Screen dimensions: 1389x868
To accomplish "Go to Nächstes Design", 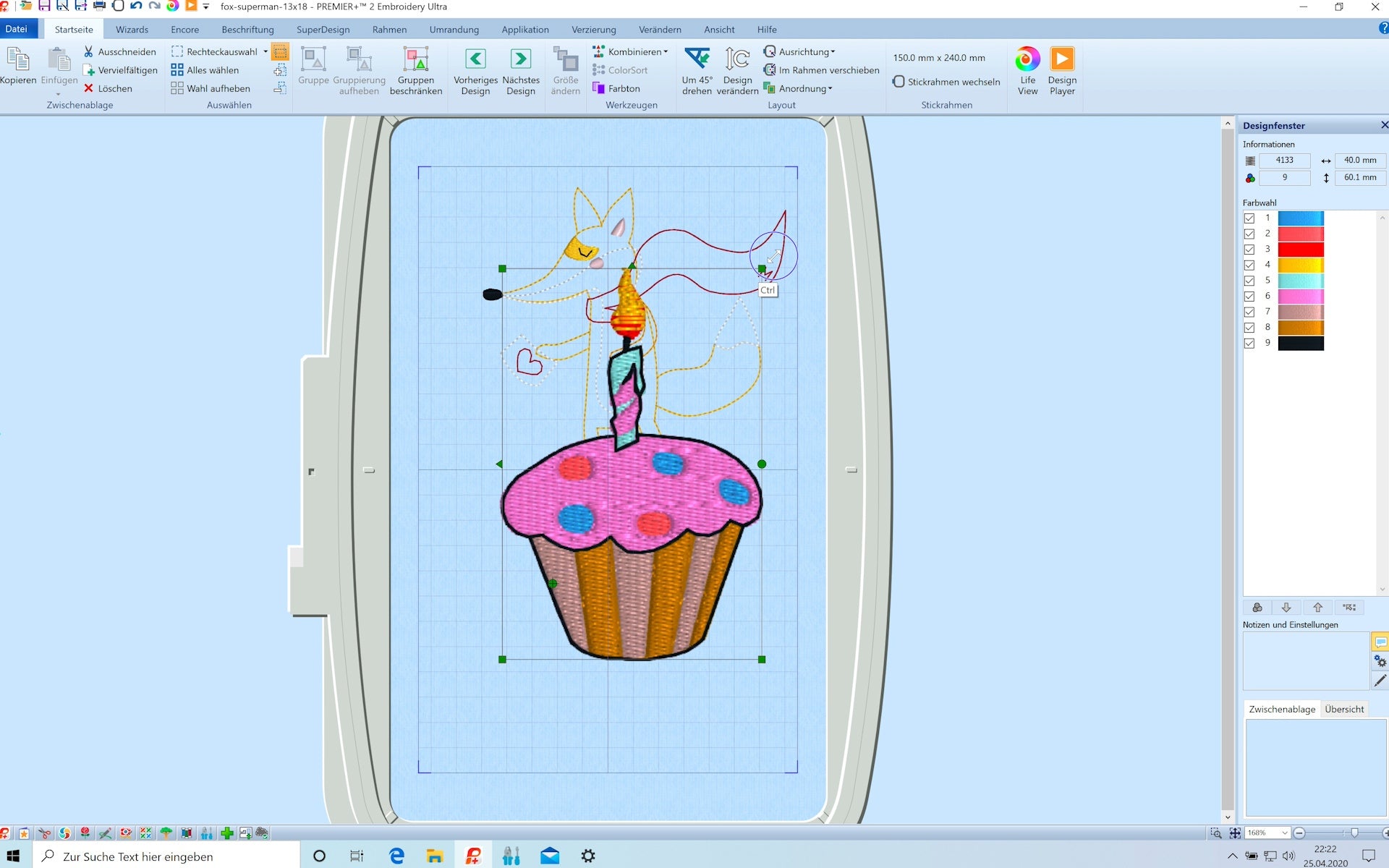I will (x=521, y=71).
